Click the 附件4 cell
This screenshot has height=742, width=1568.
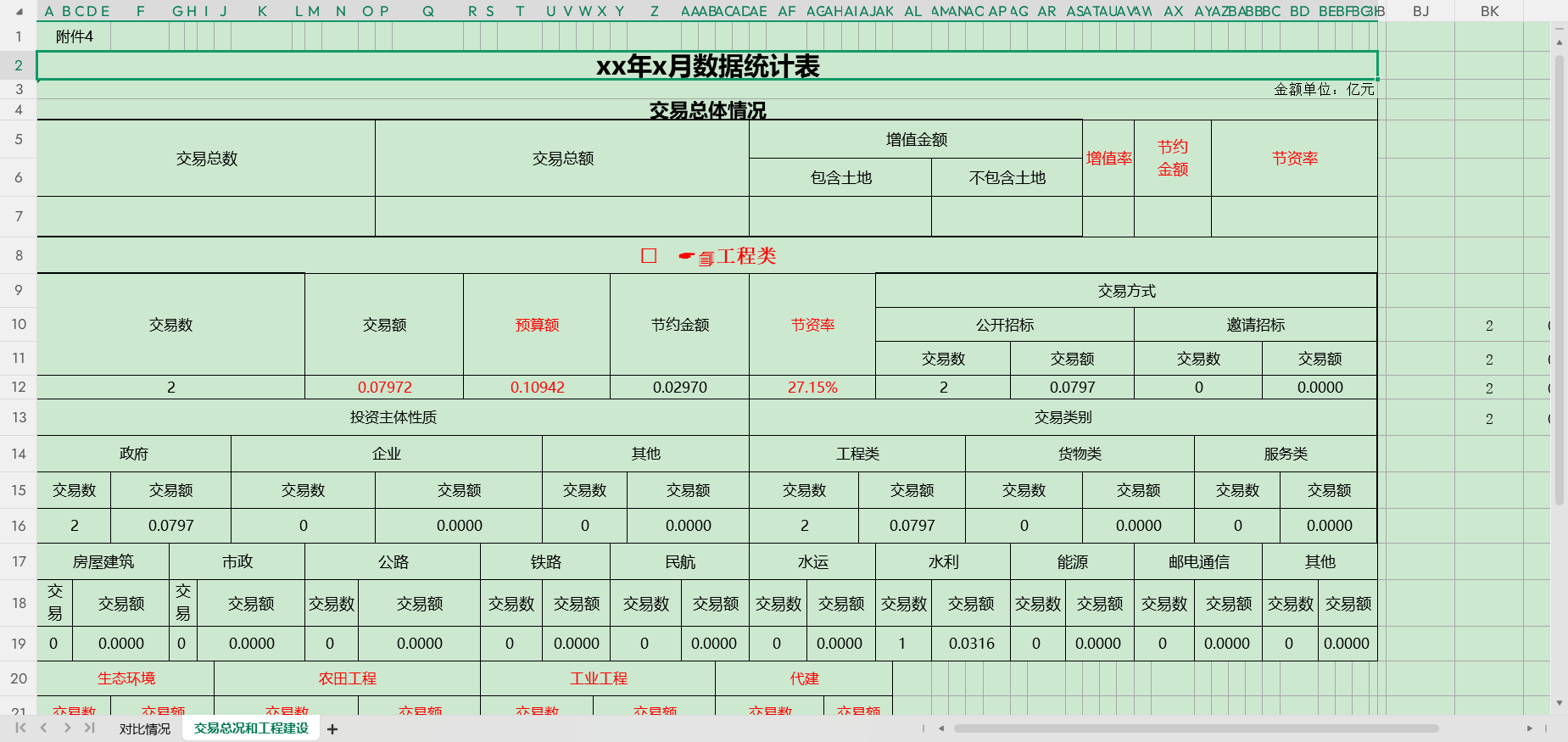74,36
